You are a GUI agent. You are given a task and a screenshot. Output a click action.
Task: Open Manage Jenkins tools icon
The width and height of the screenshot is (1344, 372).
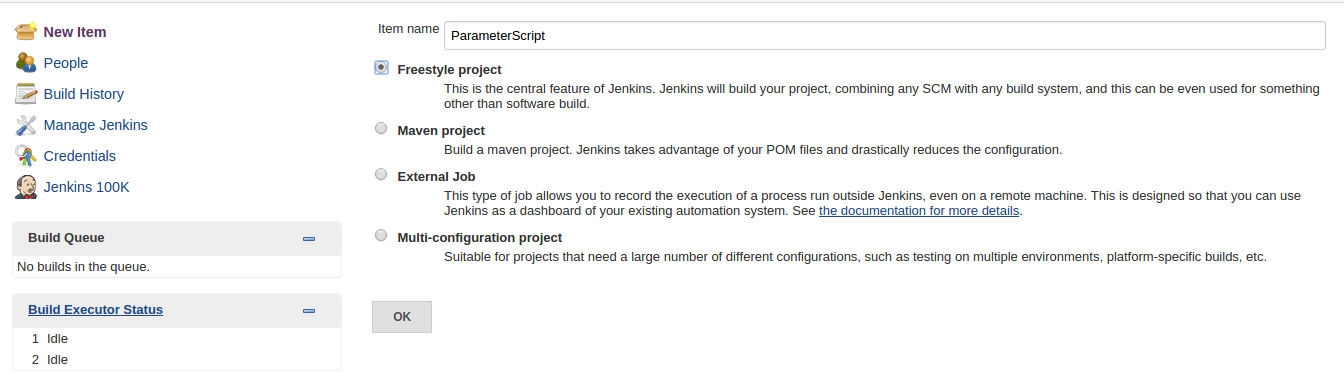pyautogui.click(x=26, y=125)
